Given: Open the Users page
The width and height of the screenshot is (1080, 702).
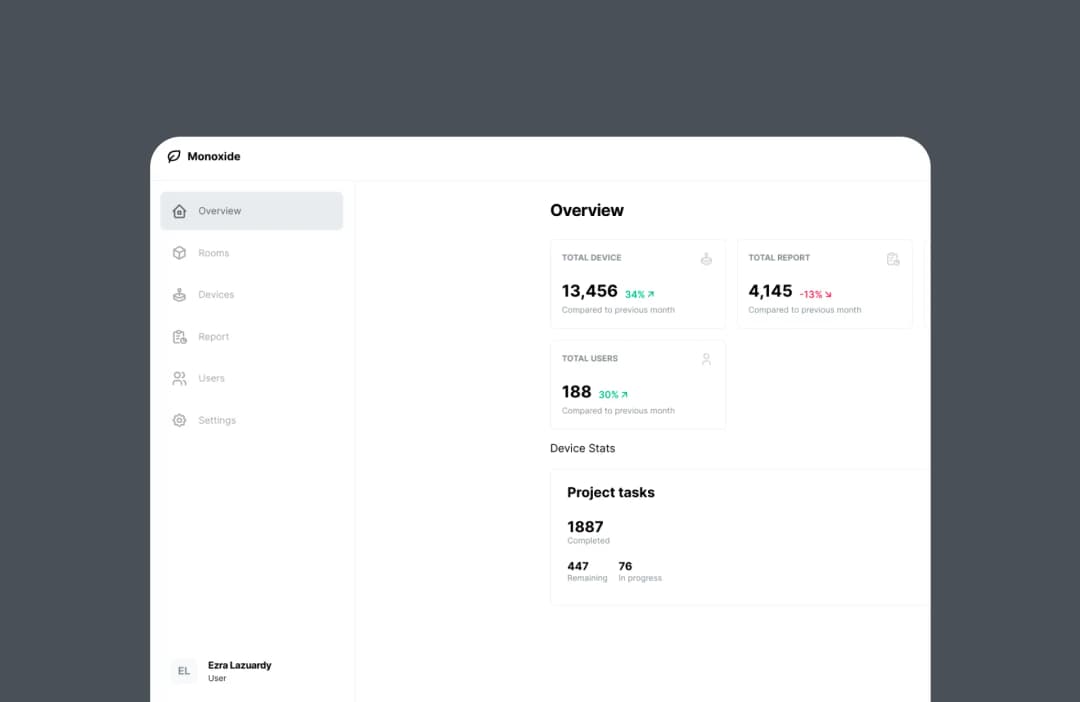Looking at the screenshot, I should pos(211,378).
